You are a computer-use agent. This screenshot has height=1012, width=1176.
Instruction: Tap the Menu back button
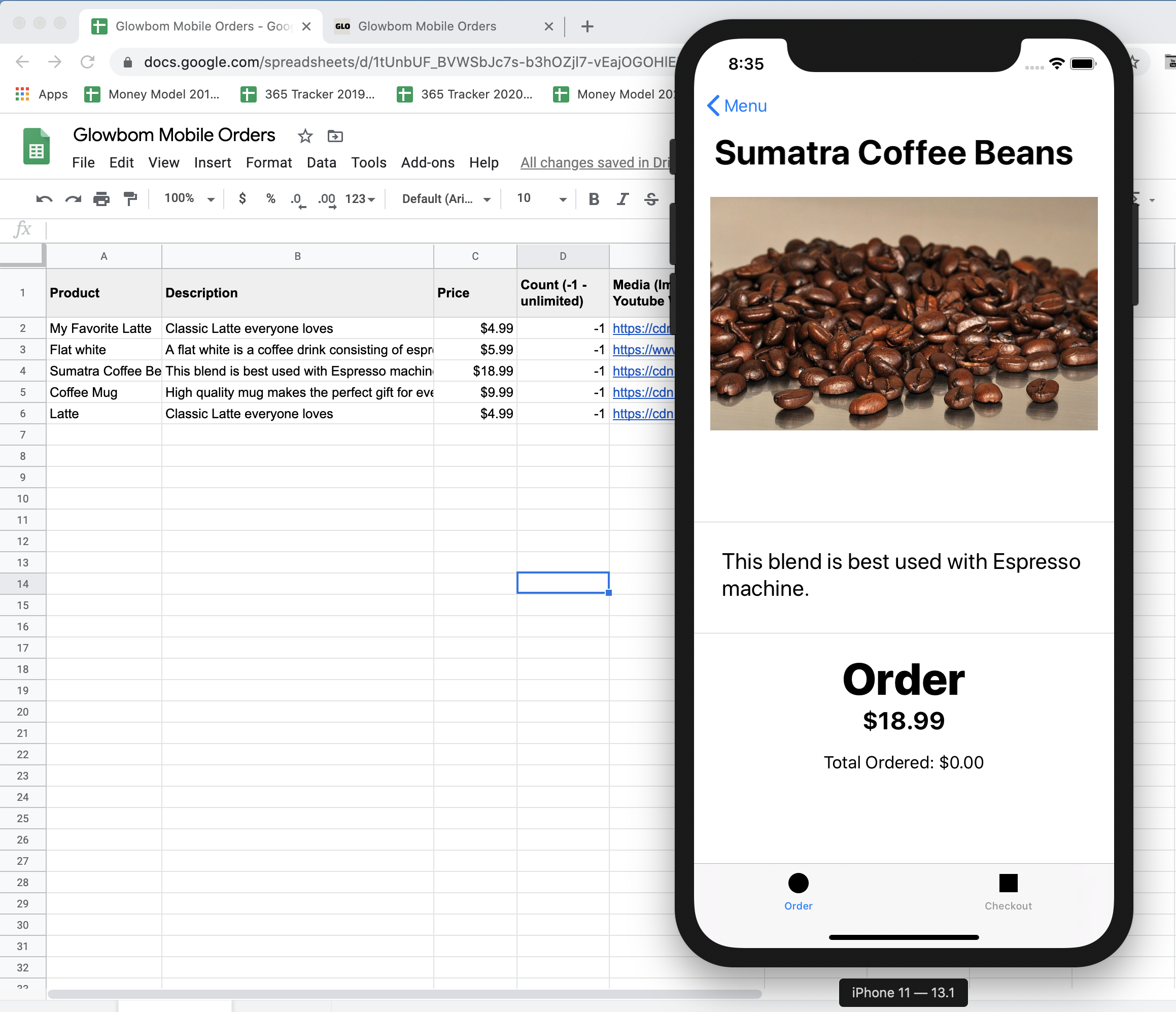737,106
